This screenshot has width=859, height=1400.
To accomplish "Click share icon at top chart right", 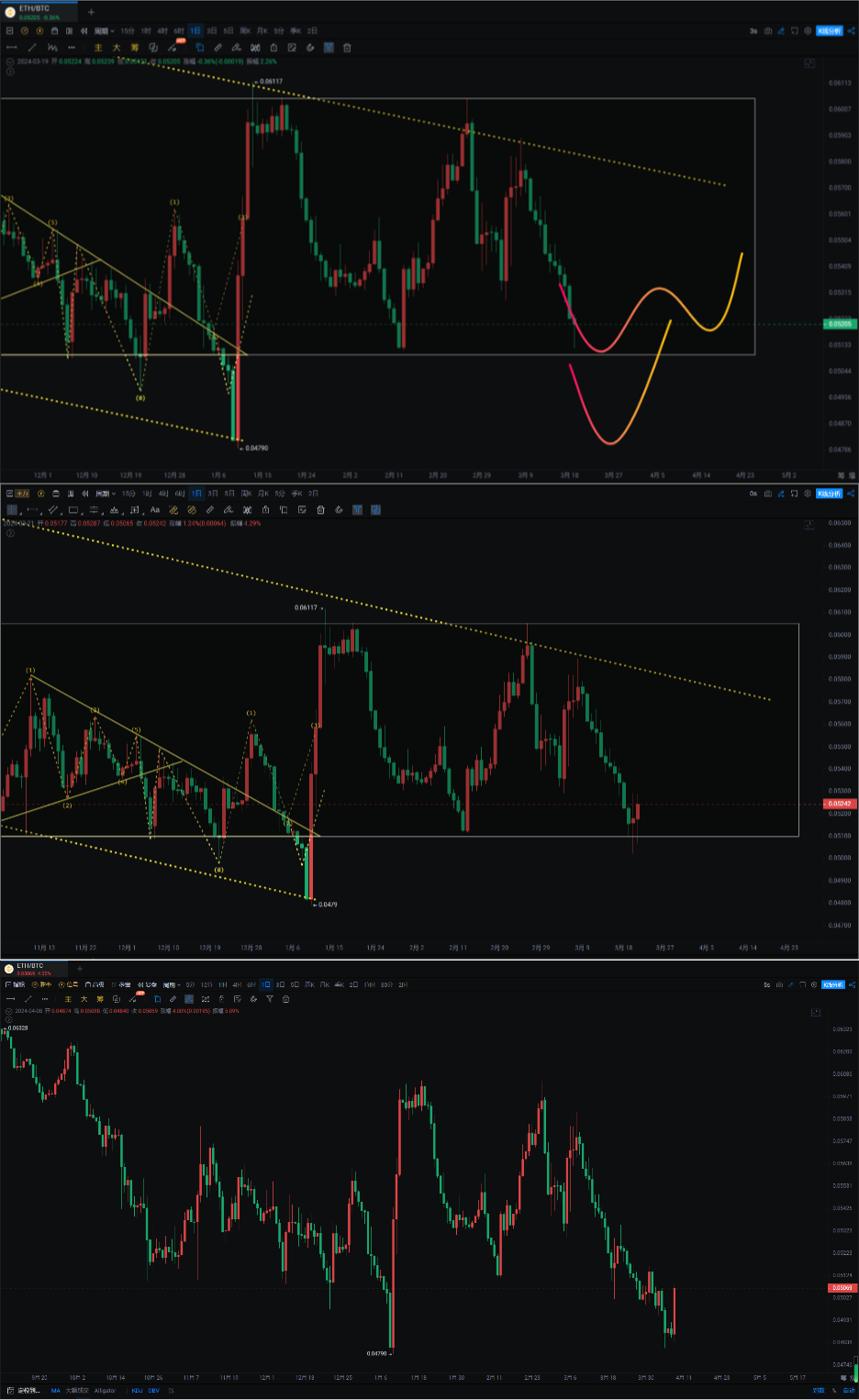I will coord(852,31).
